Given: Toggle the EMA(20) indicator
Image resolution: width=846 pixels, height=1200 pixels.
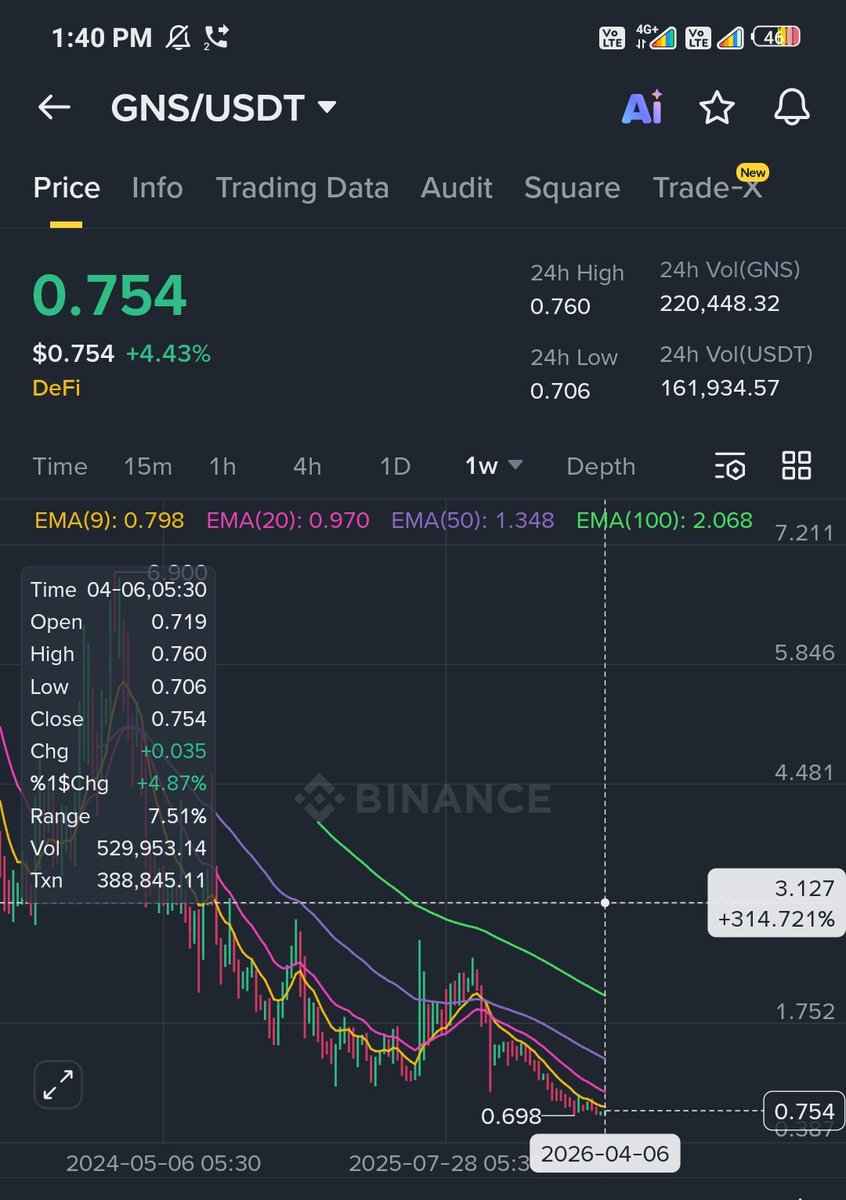Looking at the screenshot, I should [281, 520].
